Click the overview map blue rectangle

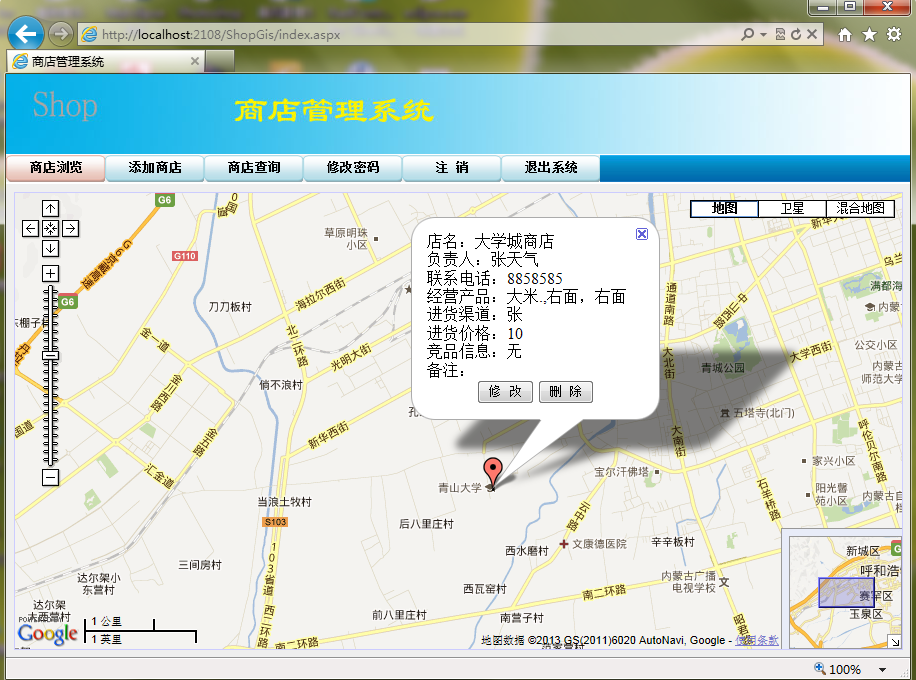[x=846, y=592]
